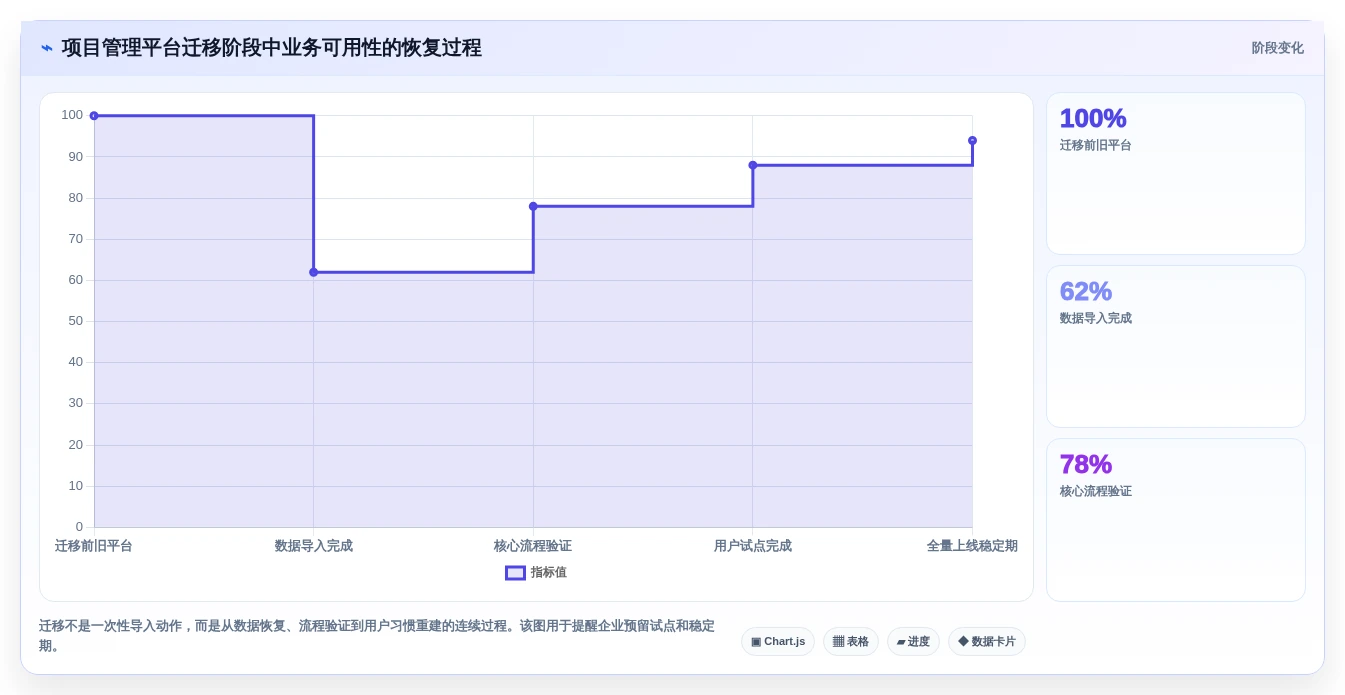
Task: Click the 78% figure in third card
Action: [1086, 464]
